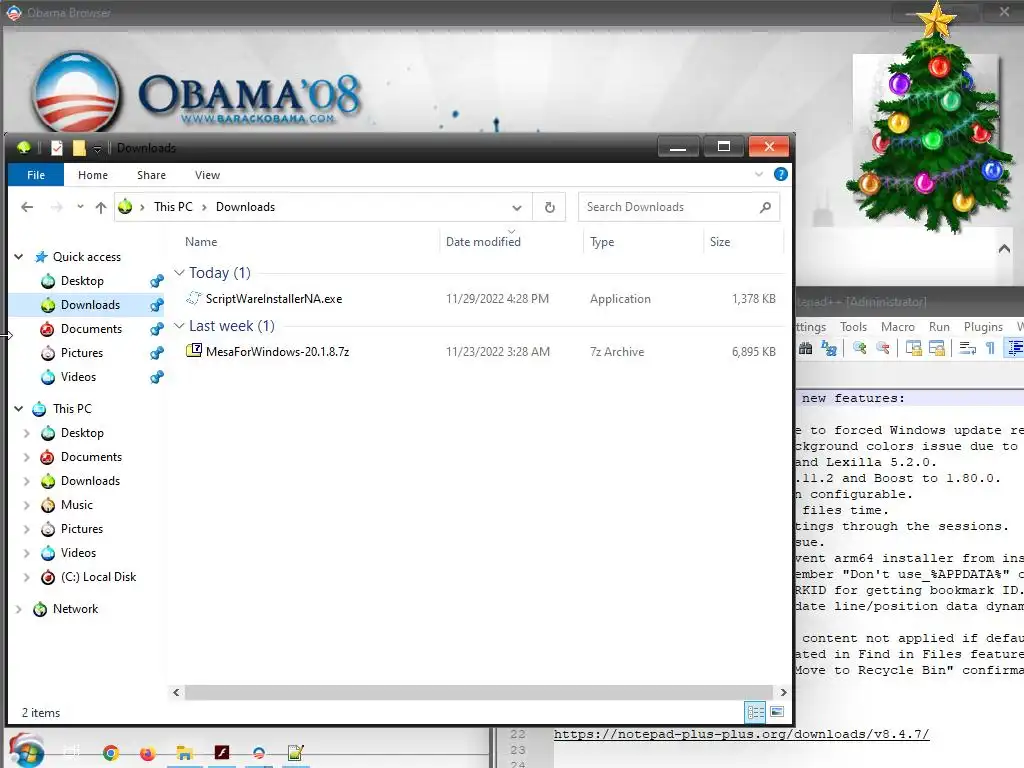Click the Properties icon in Explorer's quick access toolbar
The width and height of the screenshot is (1024, 768).
click(57, 148)
